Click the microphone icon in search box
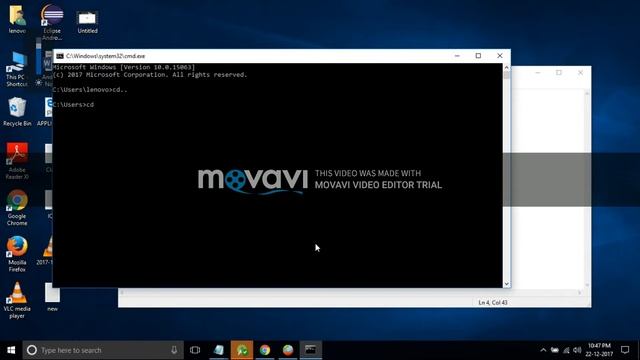This screenshot has width=640, height=360. pyautogui.click(x=174, y=350)
